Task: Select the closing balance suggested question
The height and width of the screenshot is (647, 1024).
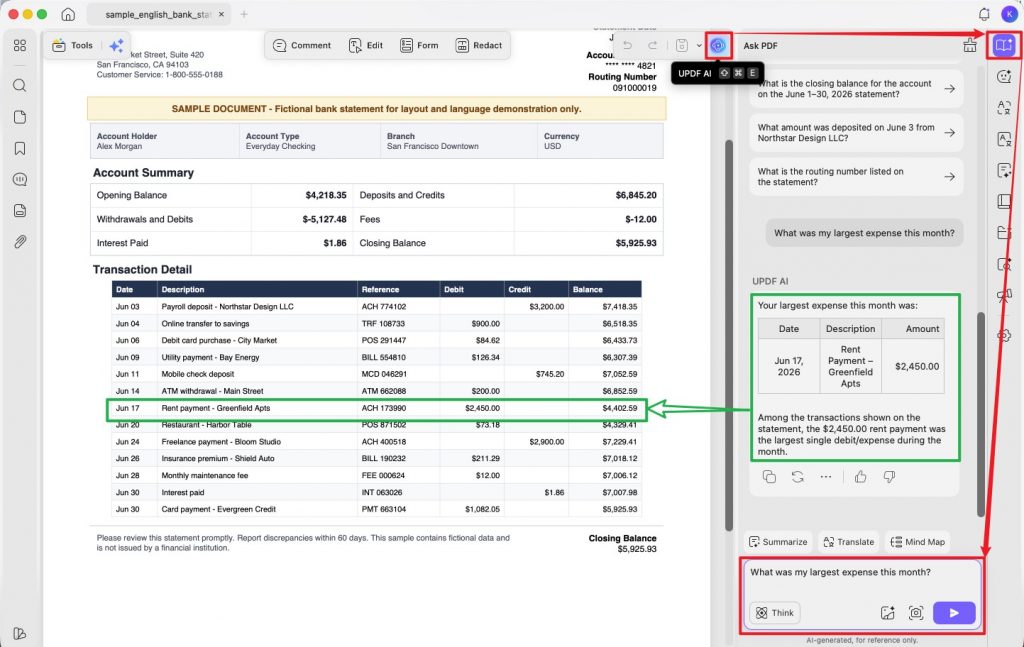Action: pyautogui.click(x=856, y=89)
